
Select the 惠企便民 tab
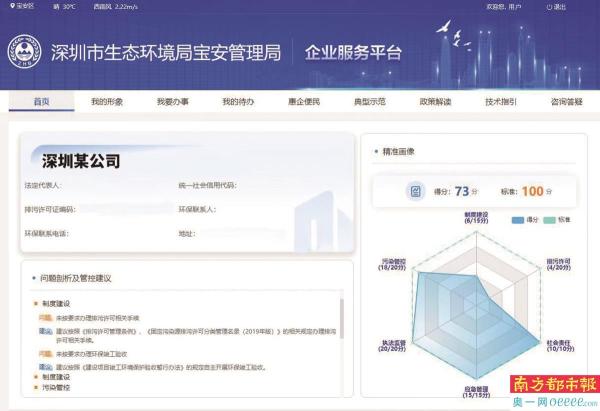[303, 102]
